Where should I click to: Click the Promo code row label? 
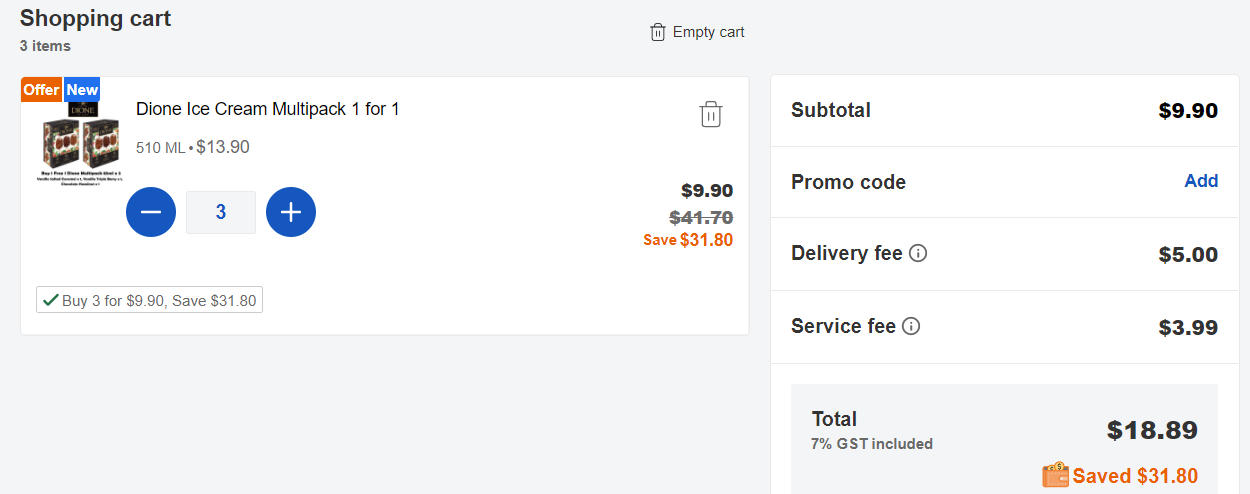pos(848,182)
